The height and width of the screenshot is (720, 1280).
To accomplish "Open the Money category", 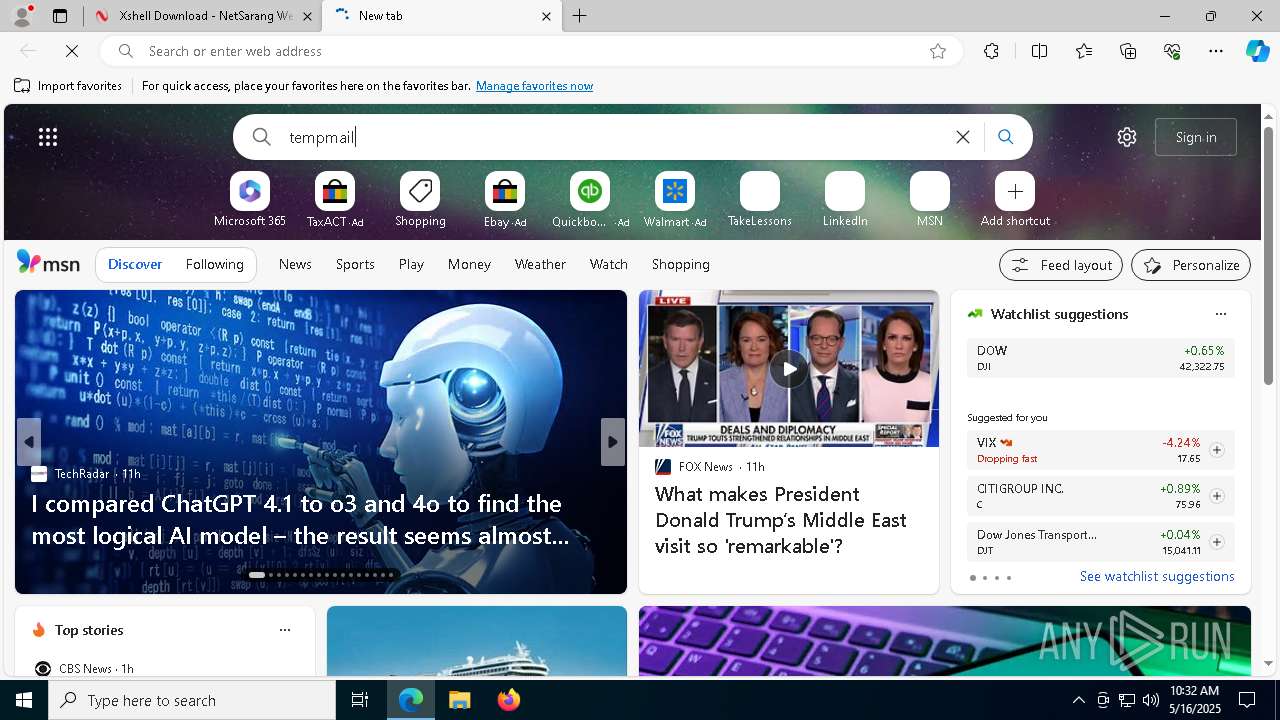I will pyautogui.click(x=469, y=264).
